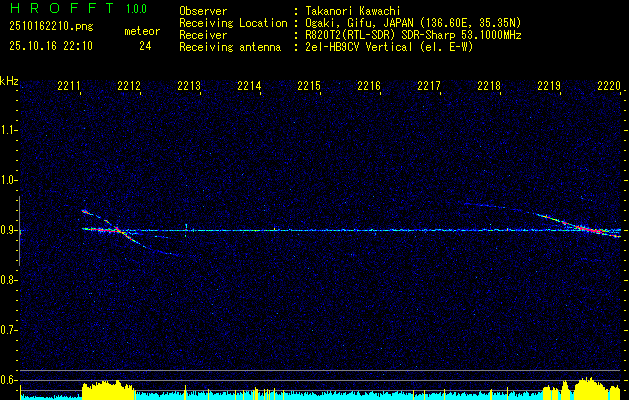Click R820T2(RTL-SDR) SDR-Sharp 53.1000MHz text
Screen dimensions: 629x400
(x=413, y=35)
